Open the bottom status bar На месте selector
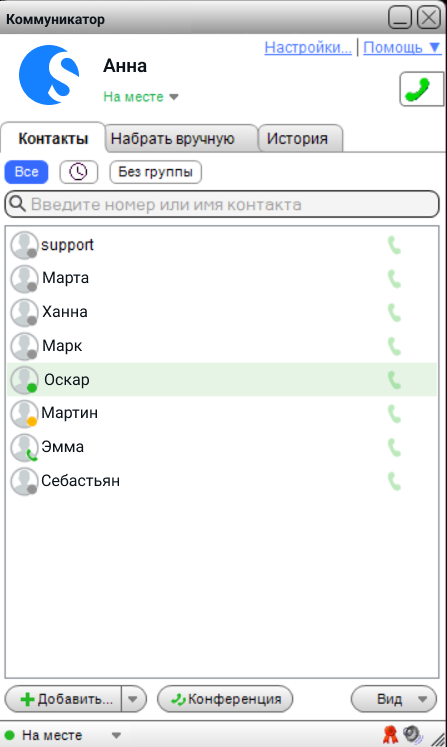The width and height of the screenshot is (447, 747). click(x=62, y=735)
